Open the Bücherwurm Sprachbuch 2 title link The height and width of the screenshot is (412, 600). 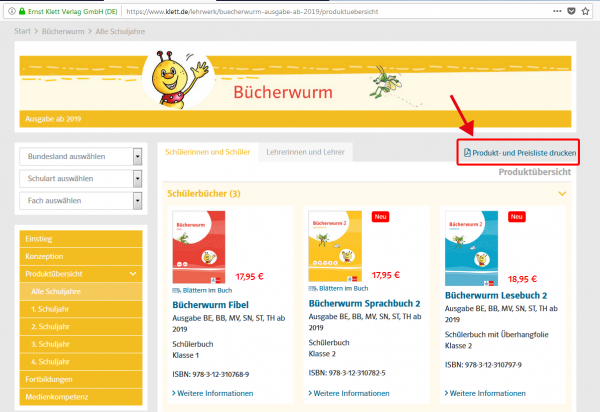[x=364, y=303]
